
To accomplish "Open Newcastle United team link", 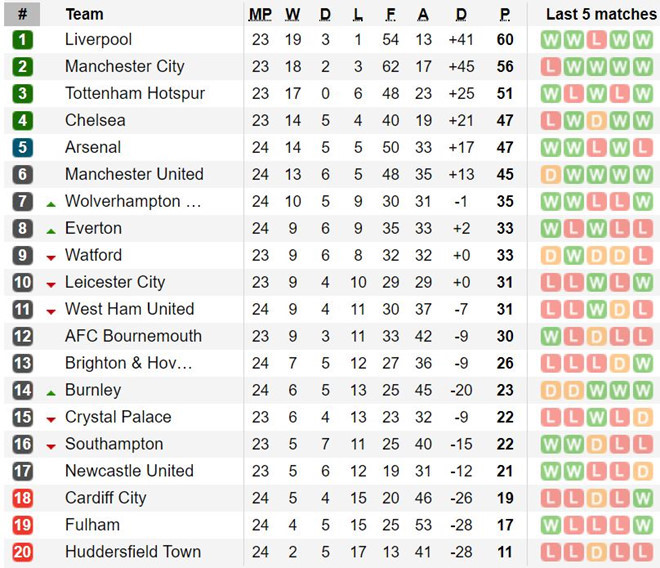I will [129, 471].
